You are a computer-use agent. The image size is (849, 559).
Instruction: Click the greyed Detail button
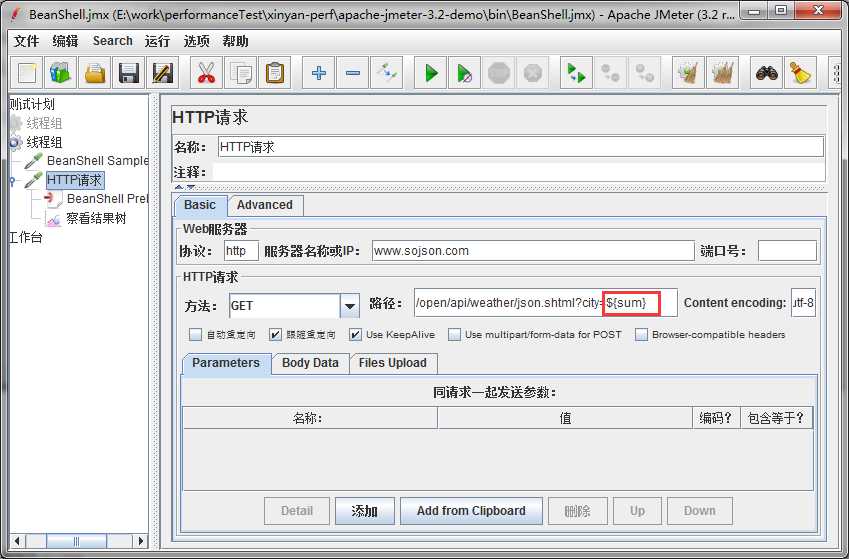point(297,511)
